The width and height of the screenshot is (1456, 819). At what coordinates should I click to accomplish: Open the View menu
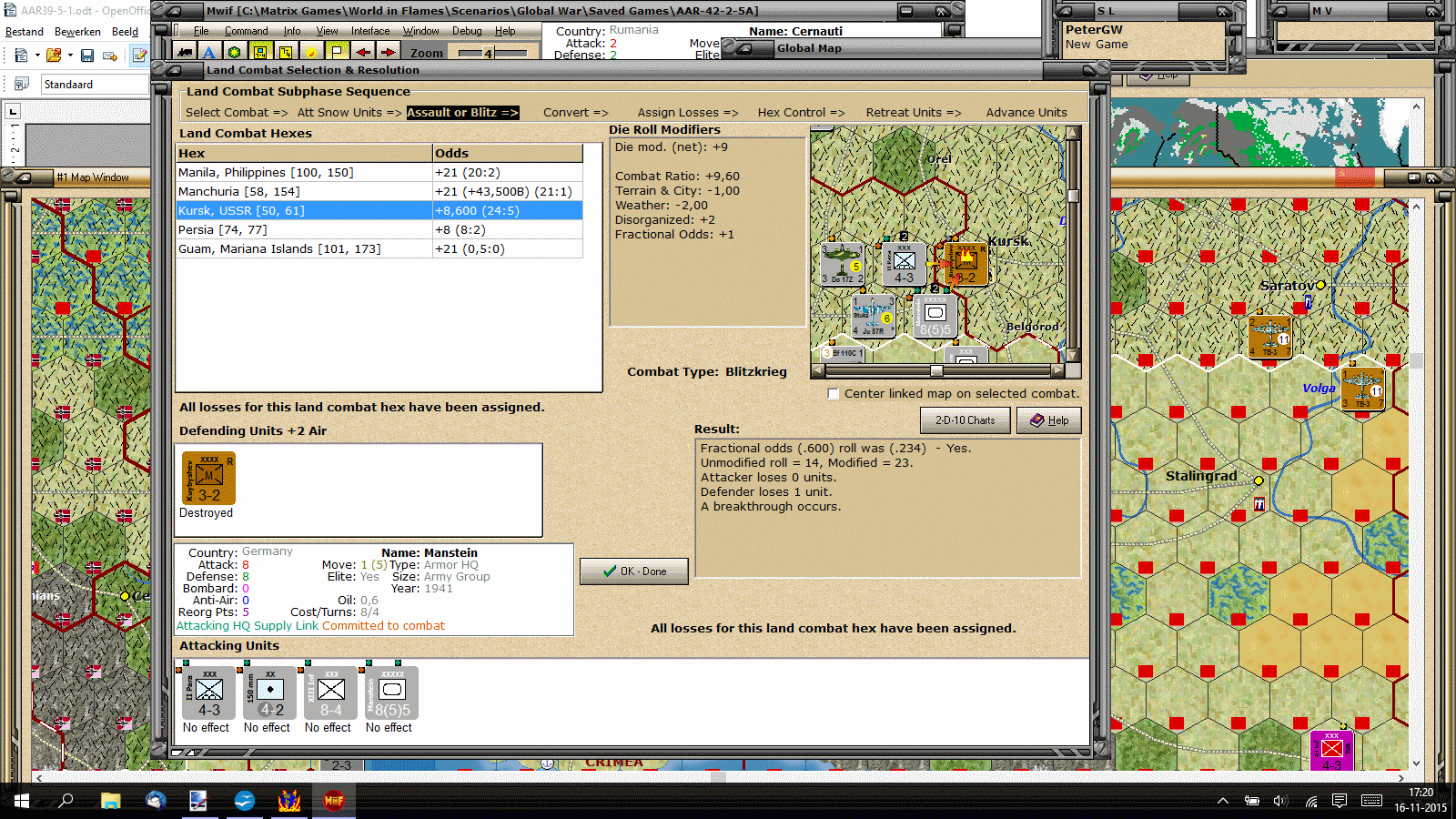tap(327, 31)
